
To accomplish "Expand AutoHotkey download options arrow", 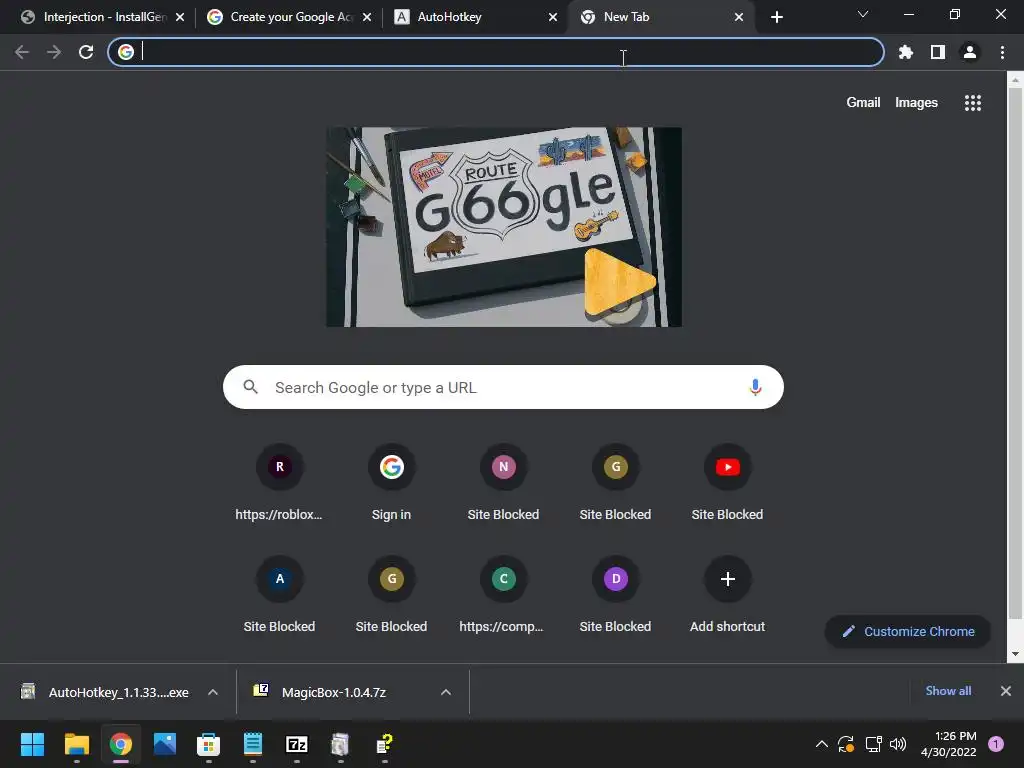I will tap(213, 692).
